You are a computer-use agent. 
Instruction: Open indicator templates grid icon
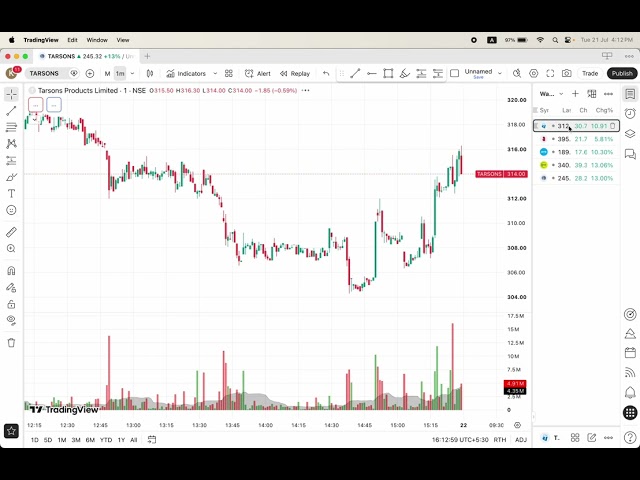point(229,73)
